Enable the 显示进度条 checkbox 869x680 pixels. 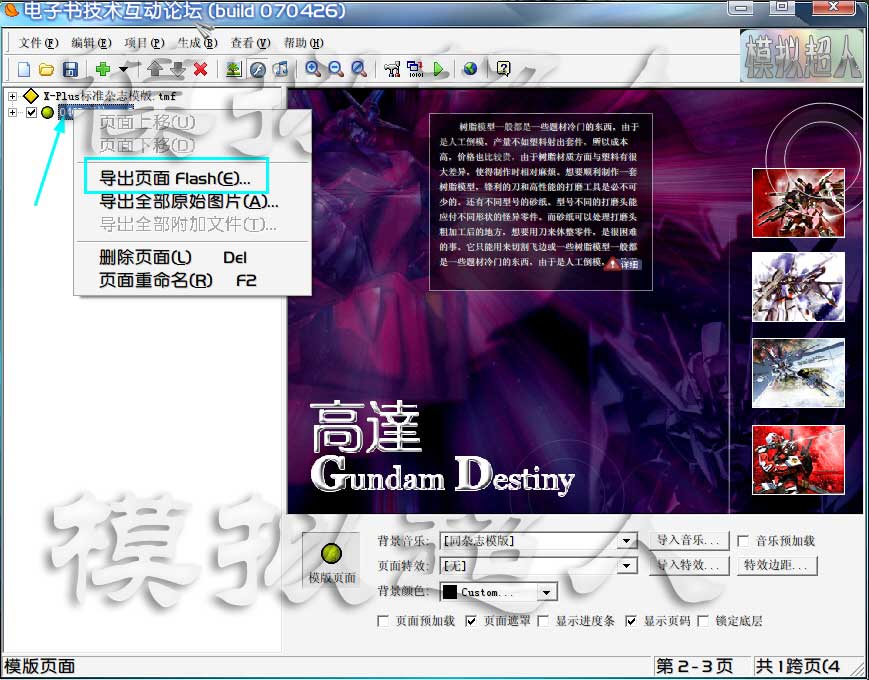pyautogui.click(x=543, y=621)
